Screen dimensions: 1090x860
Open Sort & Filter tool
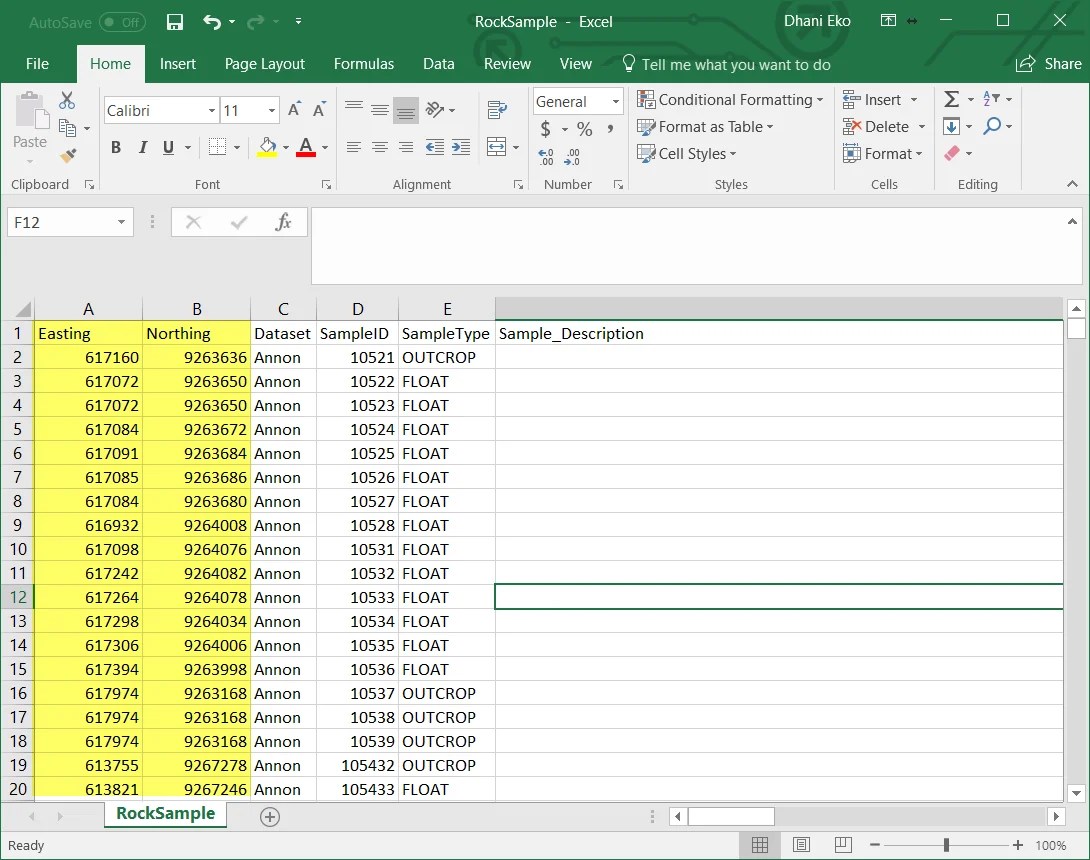tap(991, 99)
